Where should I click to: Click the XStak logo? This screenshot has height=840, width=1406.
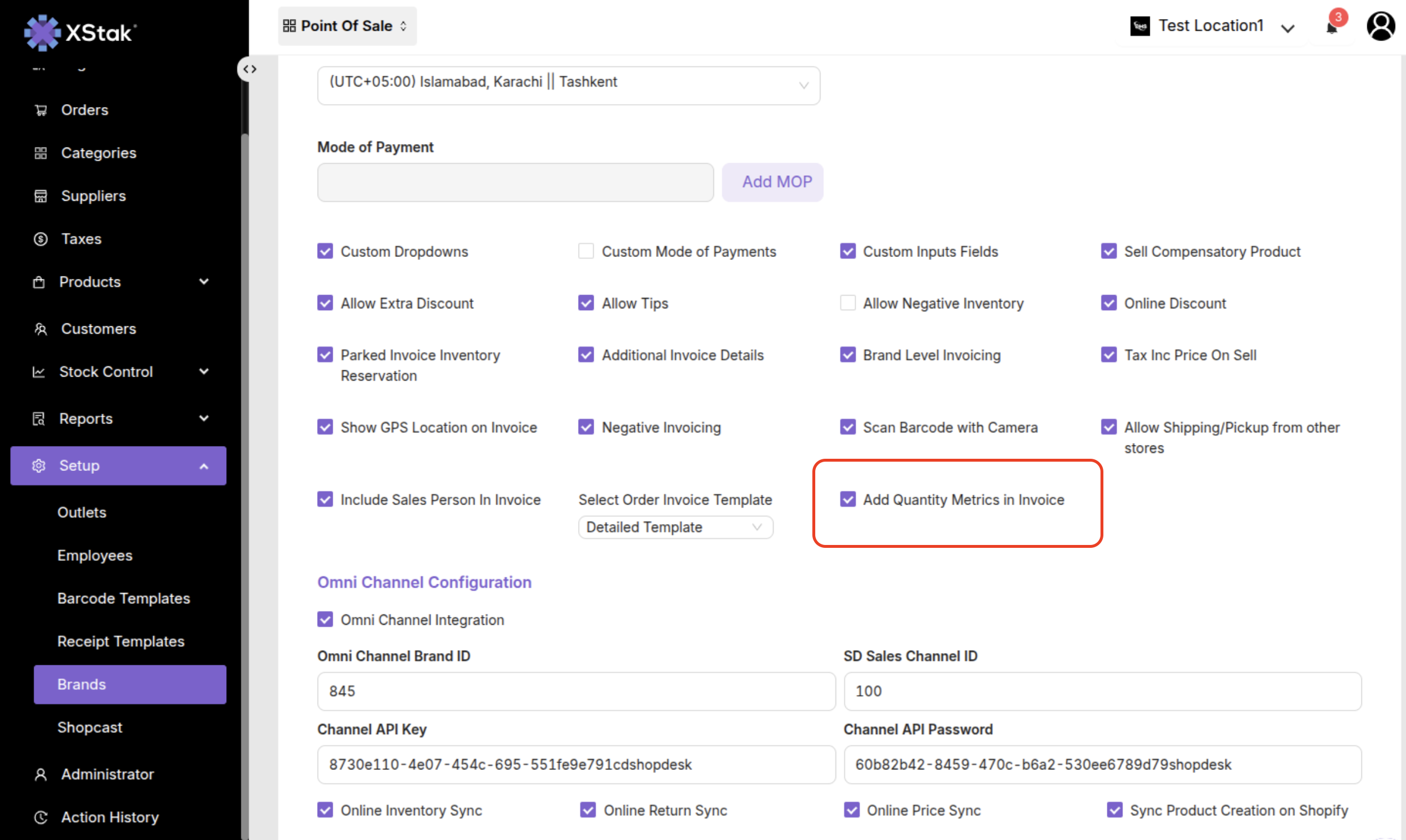pyautogui.click(x=80, y=32)
